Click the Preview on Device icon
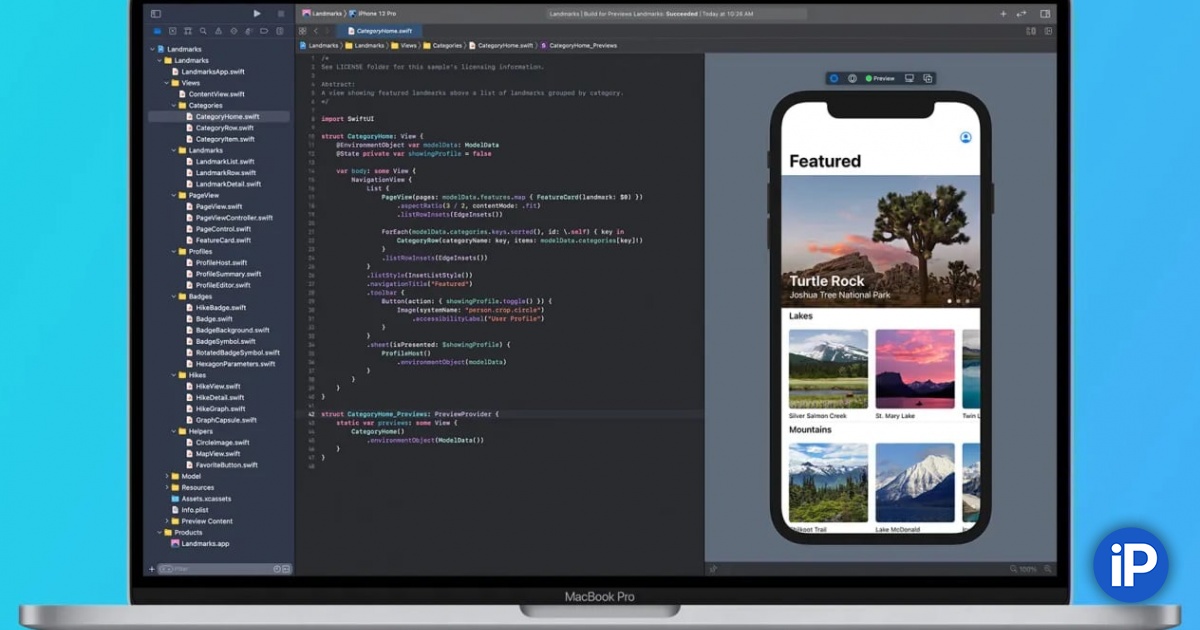Viewport: 1200px width, 630px height. (x=909, y=78)
